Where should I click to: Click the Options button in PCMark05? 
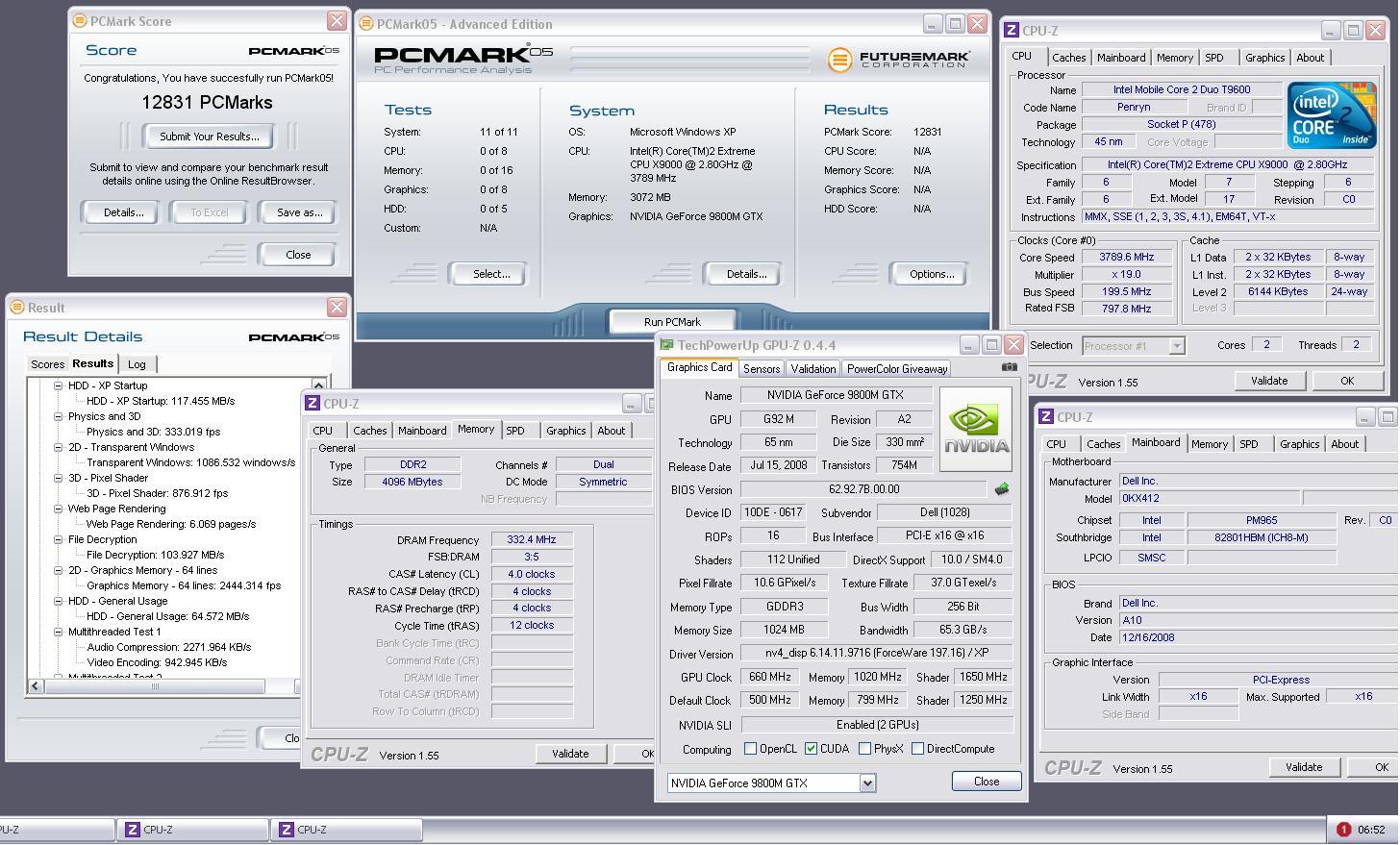[931, 274]
